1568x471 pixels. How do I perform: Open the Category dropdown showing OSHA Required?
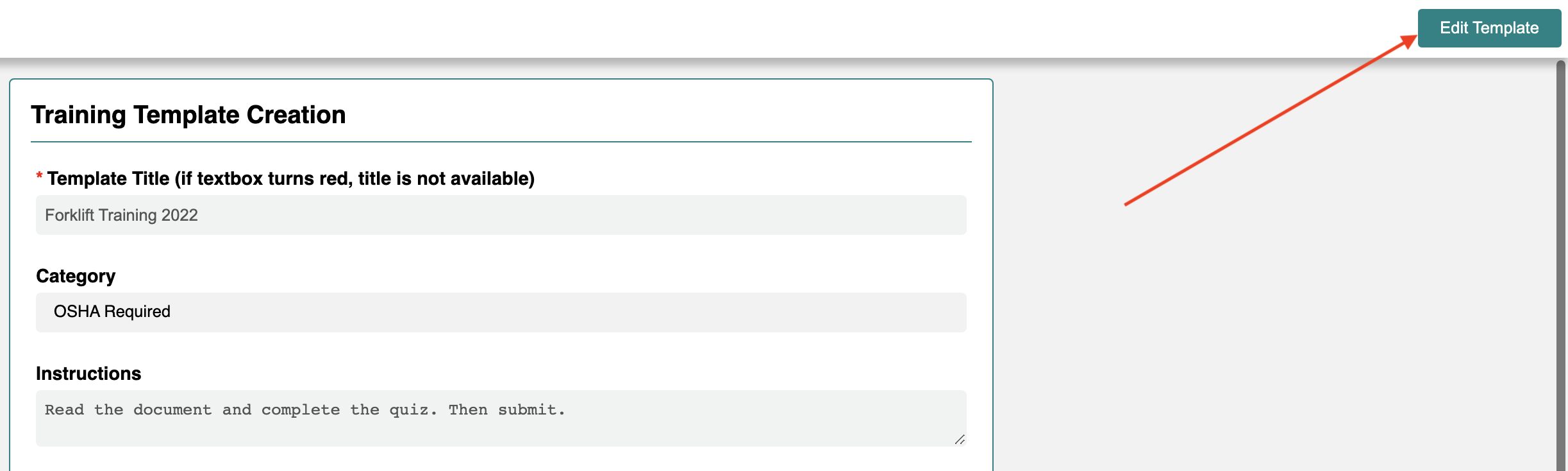pos(501,313)
